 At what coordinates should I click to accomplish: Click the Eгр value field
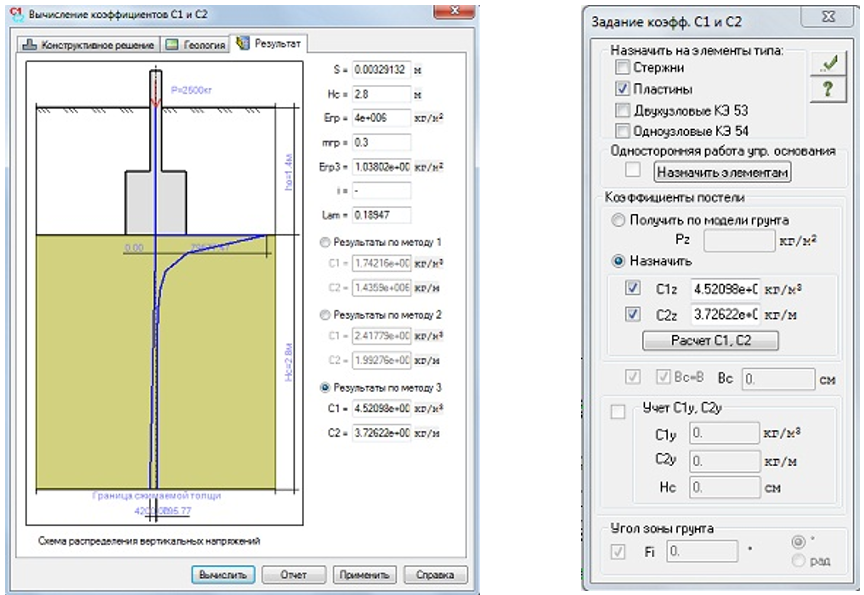pos(381,118)
